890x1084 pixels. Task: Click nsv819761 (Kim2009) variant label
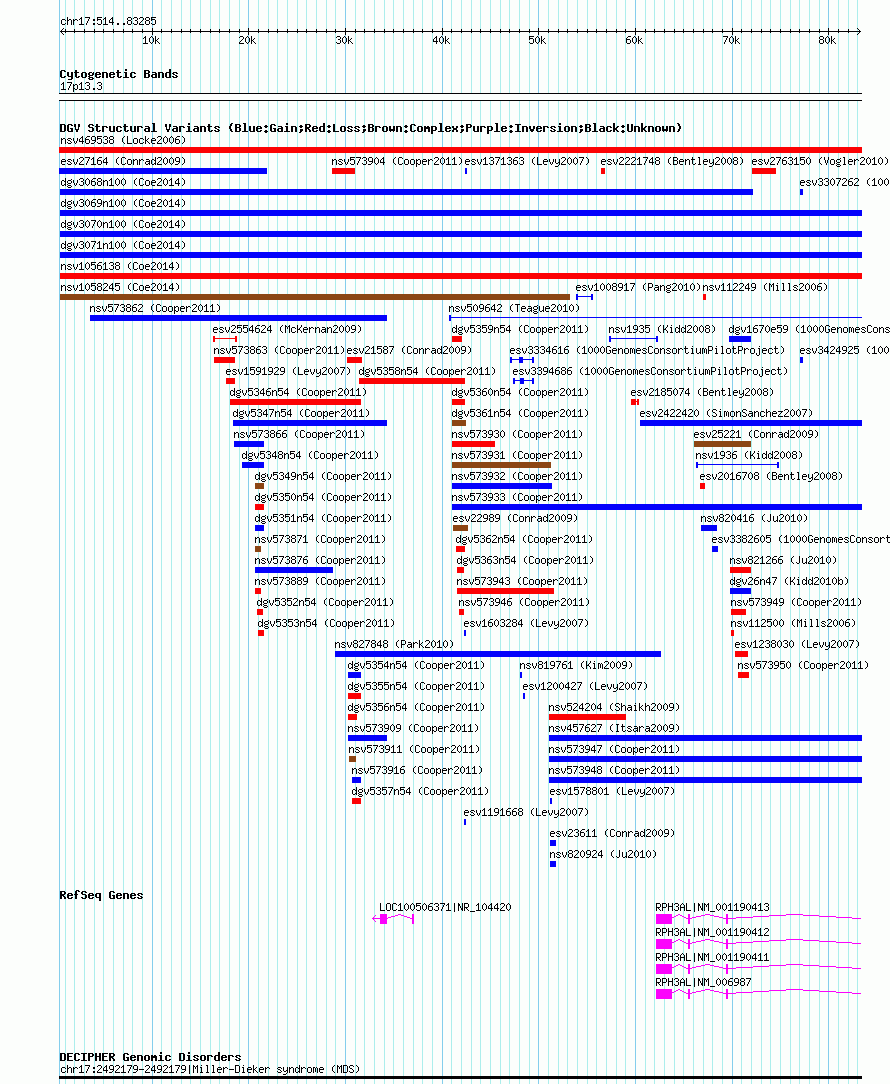pos(576,665)
